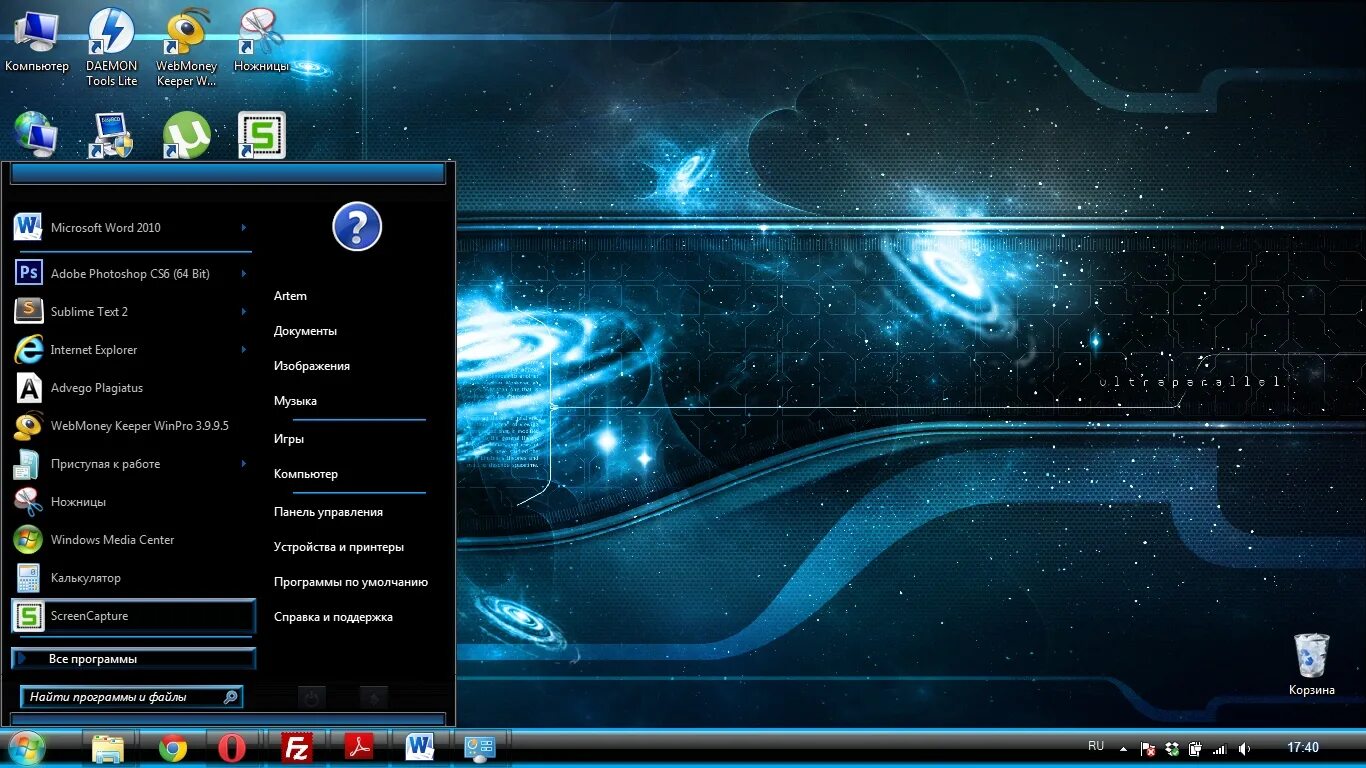Open Opera browser from taskbar
This screenshot has height=768, width=1366.
pos(232,748)
